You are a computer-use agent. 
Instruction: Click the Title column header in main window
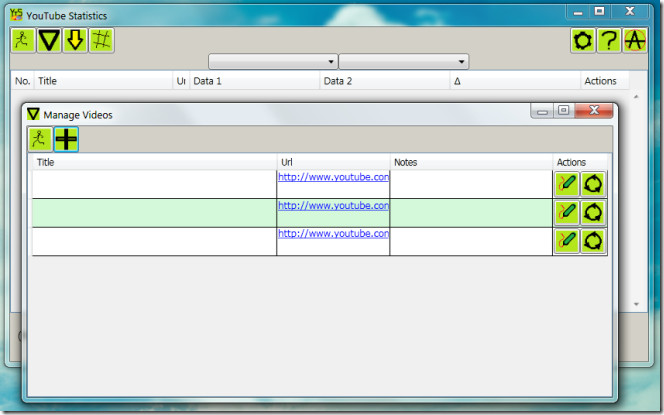coord(103,81)
